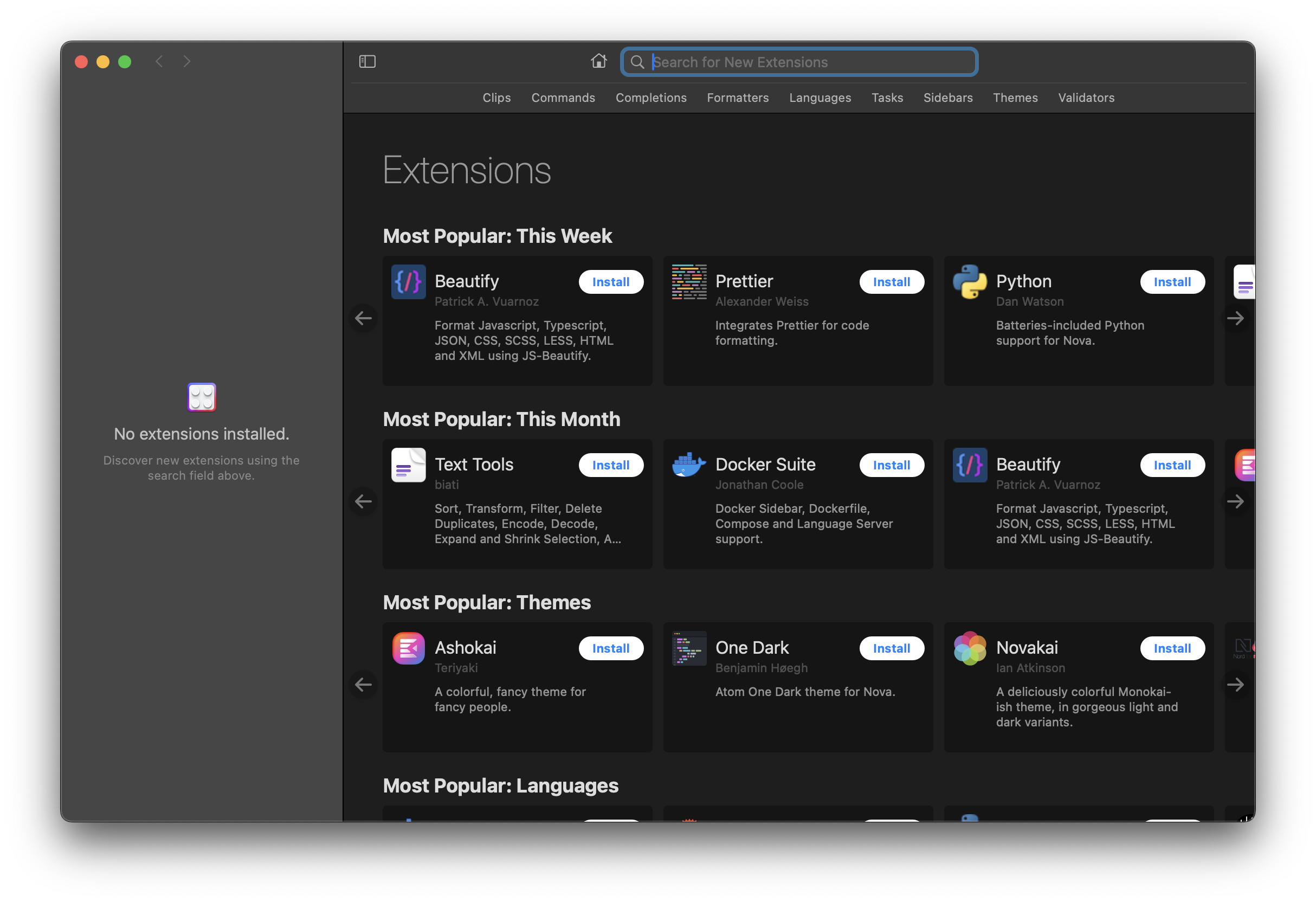Click the Prettier extension title
The image size is (1316, 902).
[x=744, y=281]
